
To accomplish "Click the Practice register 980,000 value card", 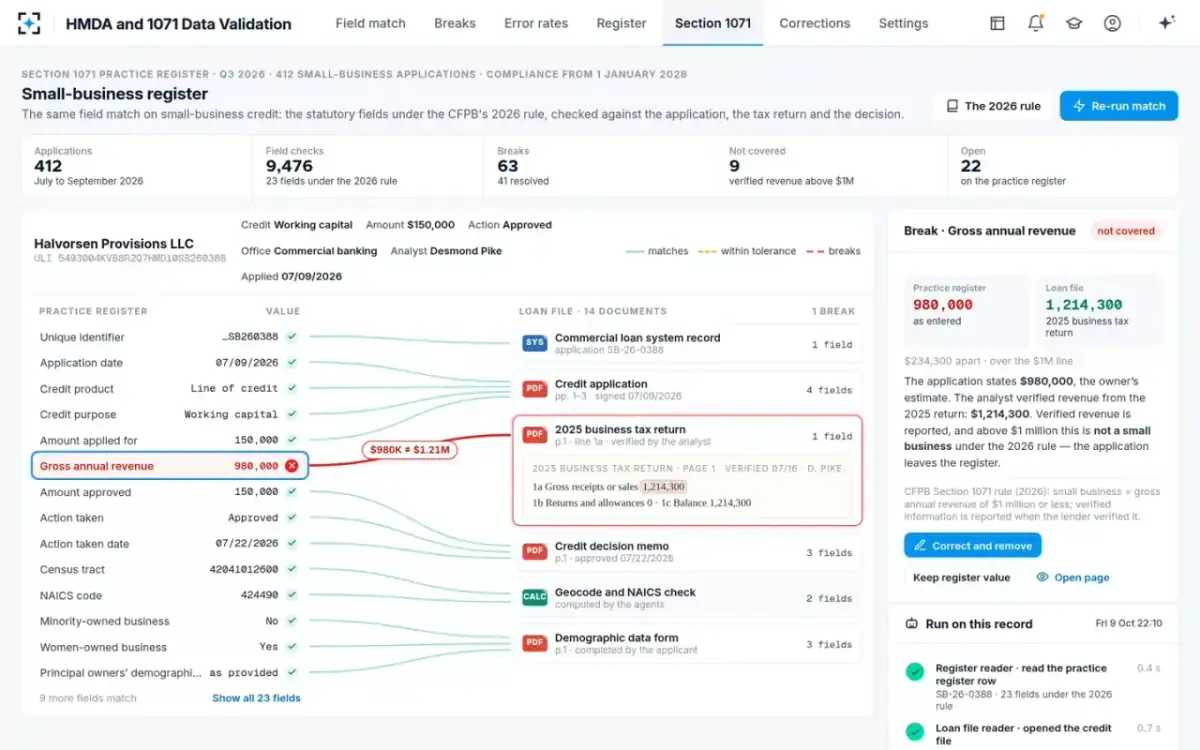I will pyautogui.click(x=966, y=311).
